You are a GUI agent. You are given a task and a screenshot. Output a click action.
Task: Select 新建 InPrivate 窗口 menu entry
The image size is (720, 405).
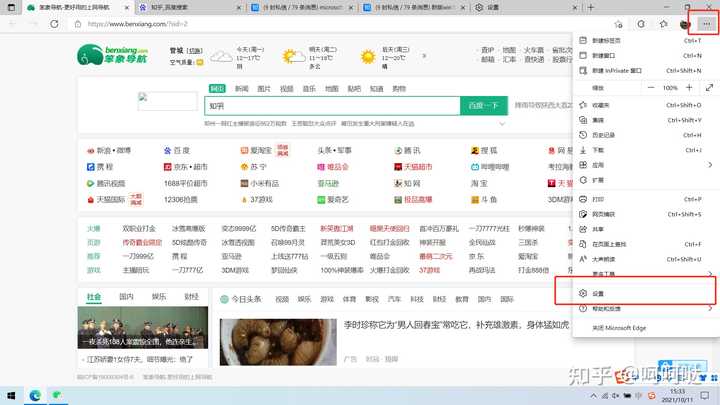pos(646,71)
